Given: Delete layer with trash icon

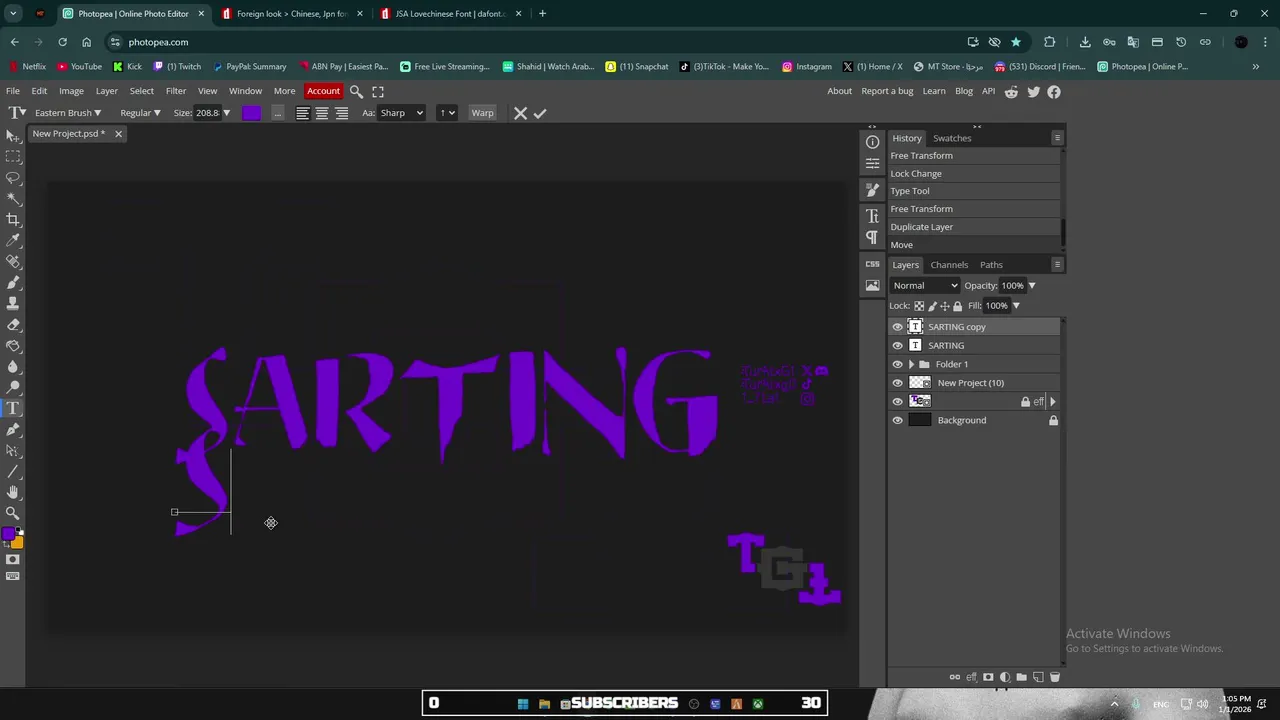Looking at the screenshot, I should [x=1054, y=677].
